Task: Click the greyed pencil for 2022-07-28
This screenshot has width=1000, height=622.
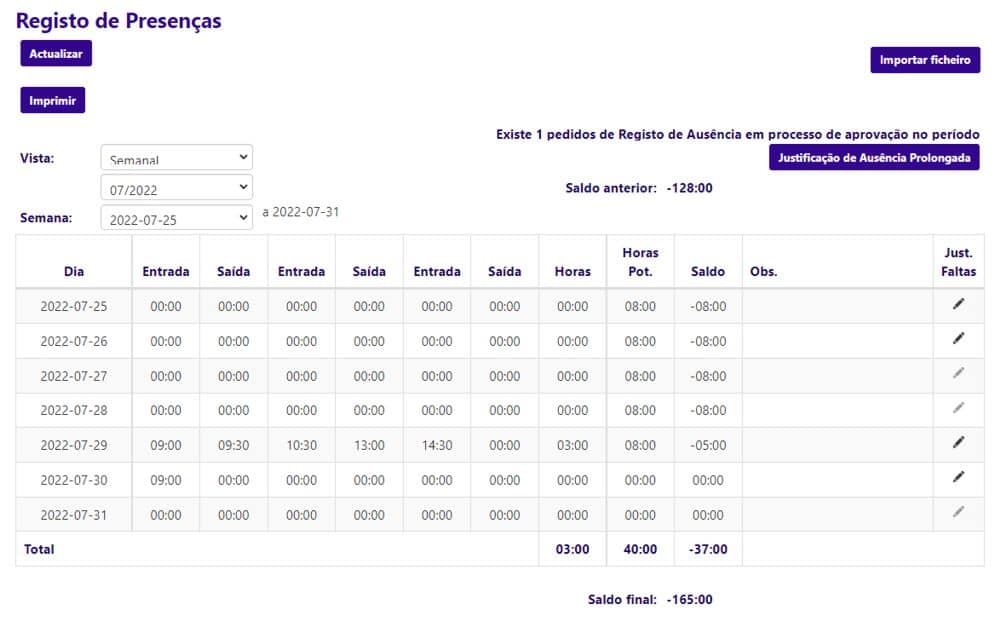Action: point(958,408)
